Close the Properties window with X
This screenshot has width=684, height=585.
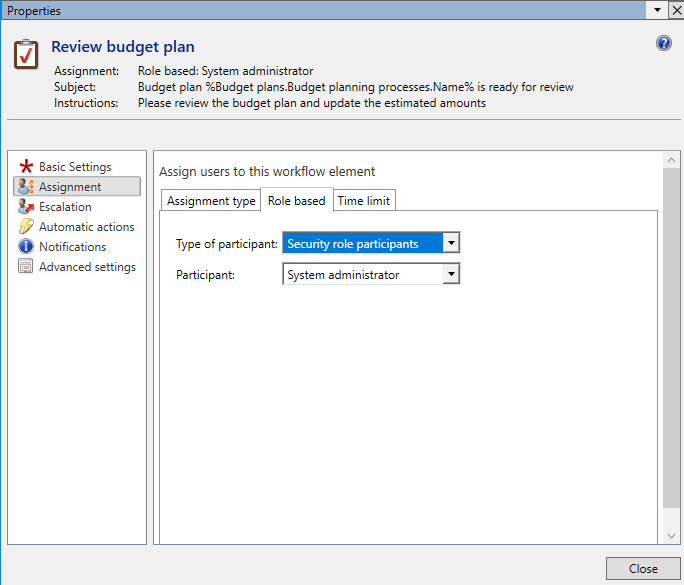tap(675, 9)
